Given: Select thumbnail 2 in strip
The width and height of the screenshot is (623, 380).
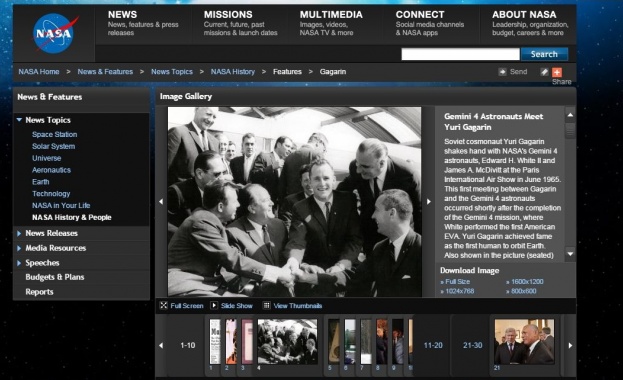Looking at the screenshot, I should coord(230,342).
